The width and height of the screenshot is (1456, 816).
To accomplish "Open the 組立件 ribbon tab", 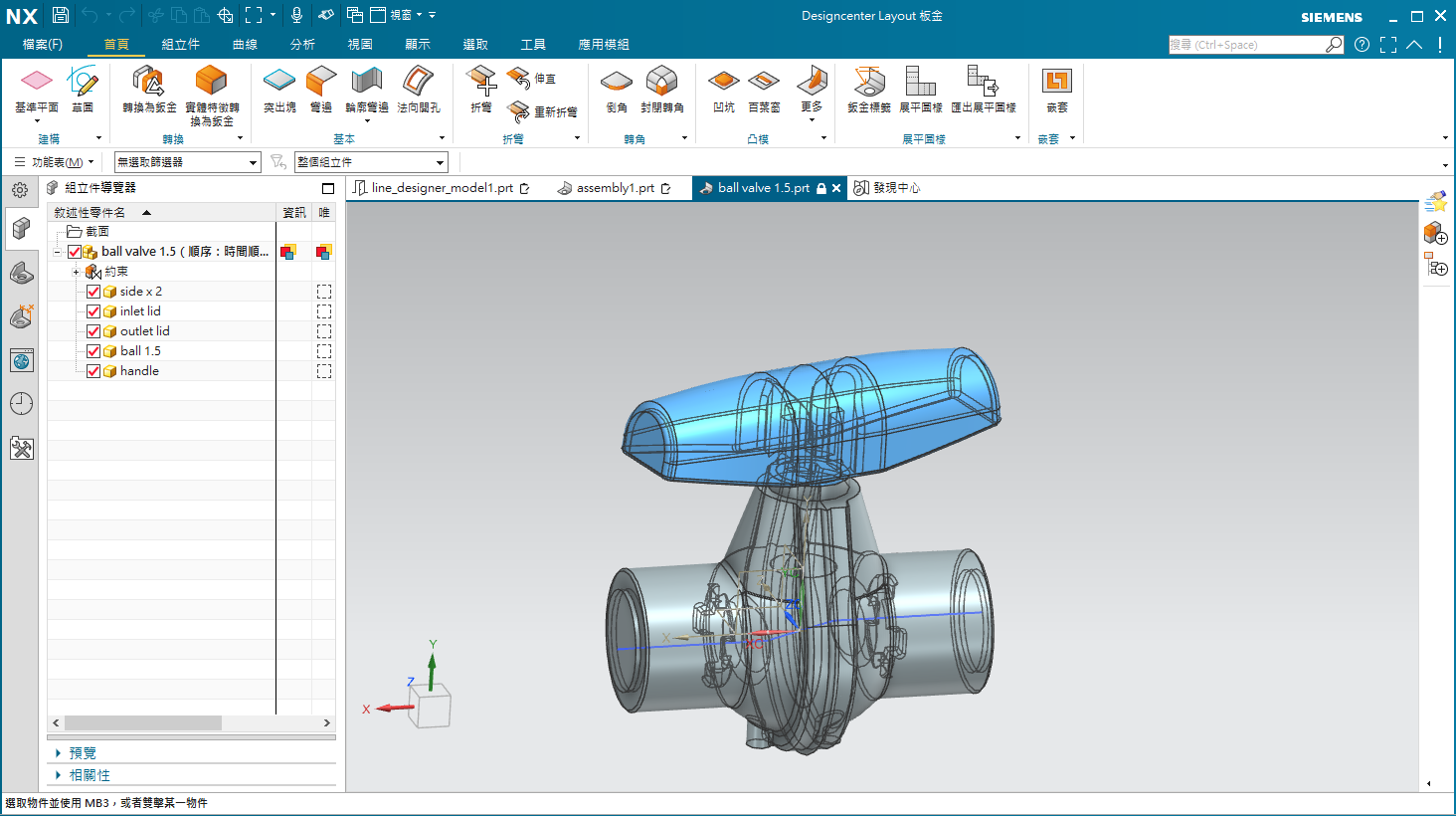I will [x=180, y=45].
